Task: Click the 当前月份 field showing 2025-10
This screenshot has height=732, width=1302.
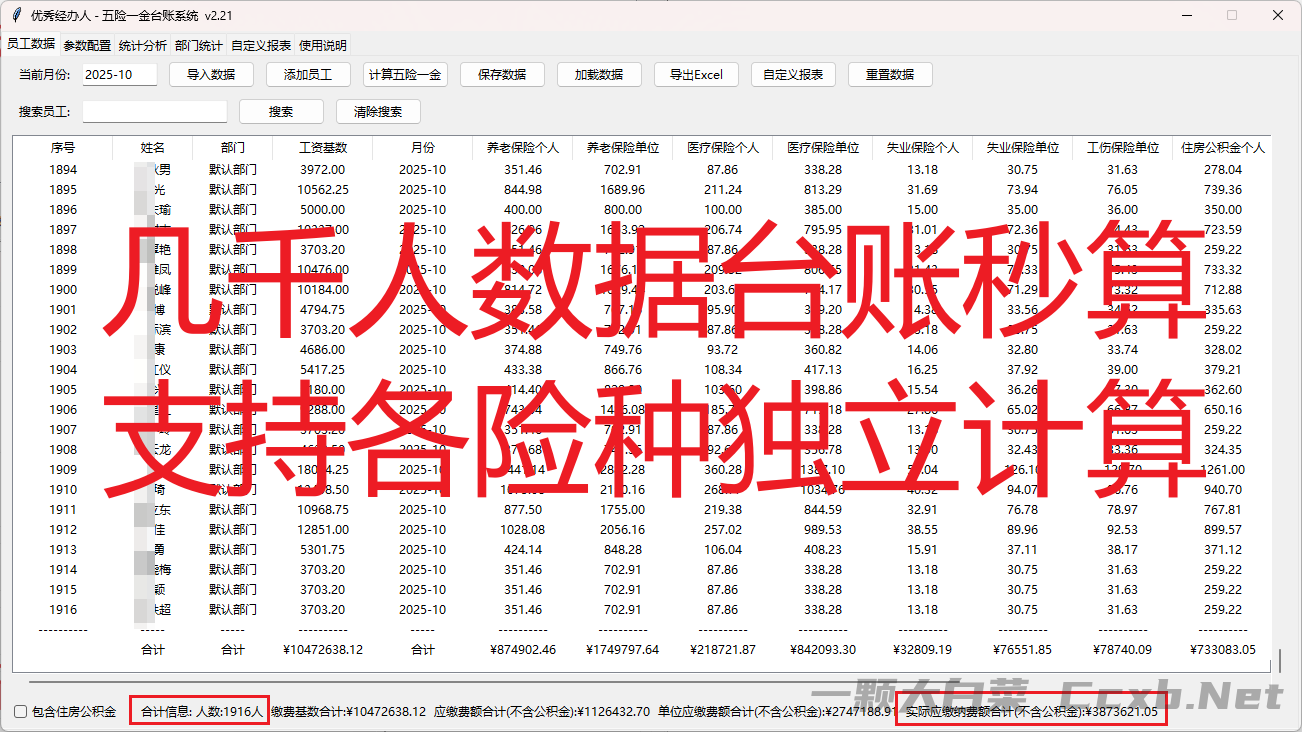Action: pyautogui.click(x=119, y=75)
